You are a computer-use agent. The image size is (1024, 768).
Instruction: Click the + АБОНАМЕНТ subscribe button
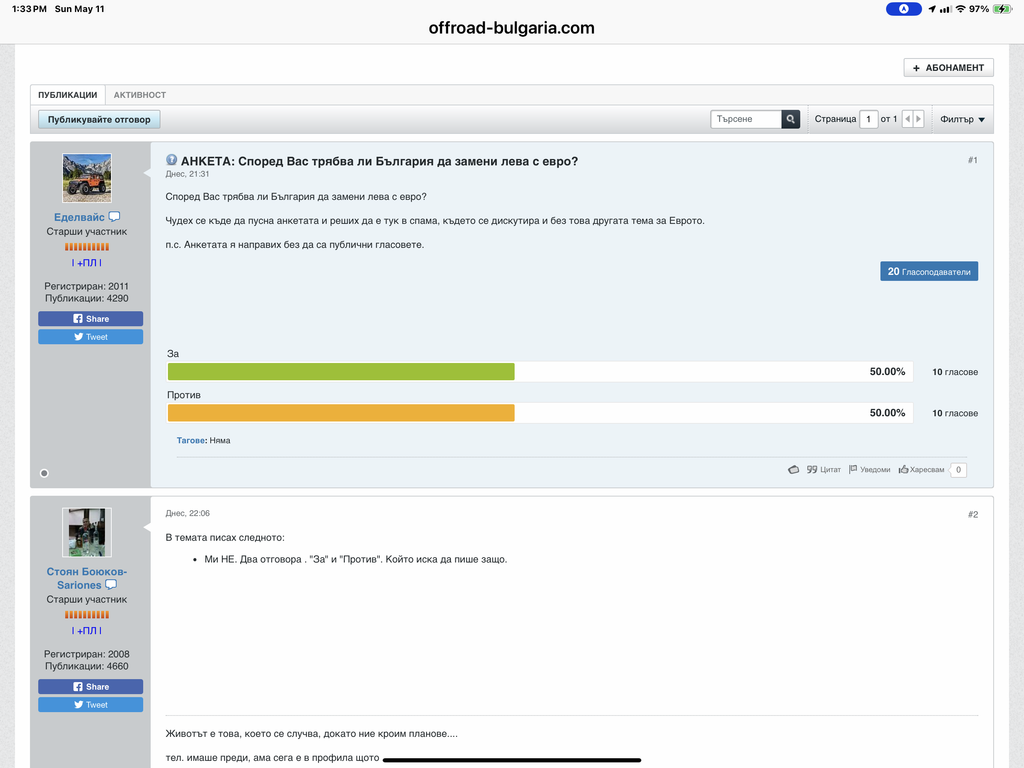[948, 68]
